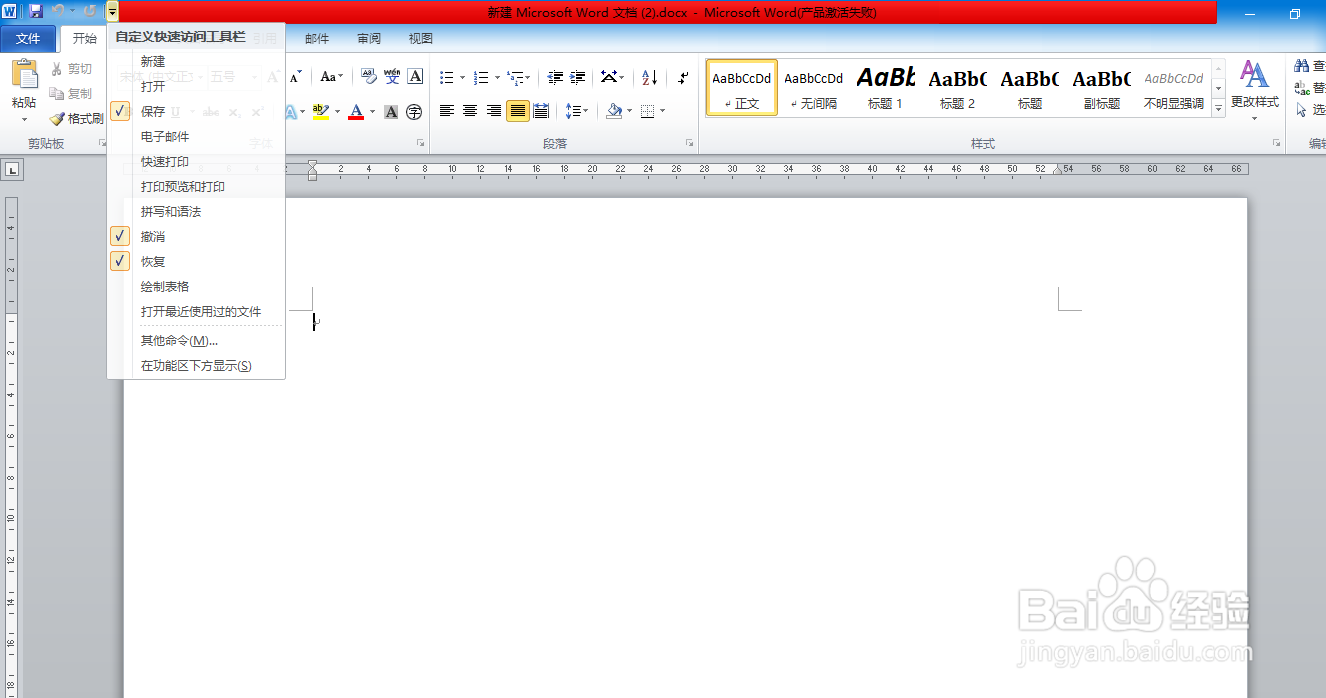Image resolution: width=1326 pixels, height=698 pixels.
Task: Click the Format Painter brush
Action: 57,118
